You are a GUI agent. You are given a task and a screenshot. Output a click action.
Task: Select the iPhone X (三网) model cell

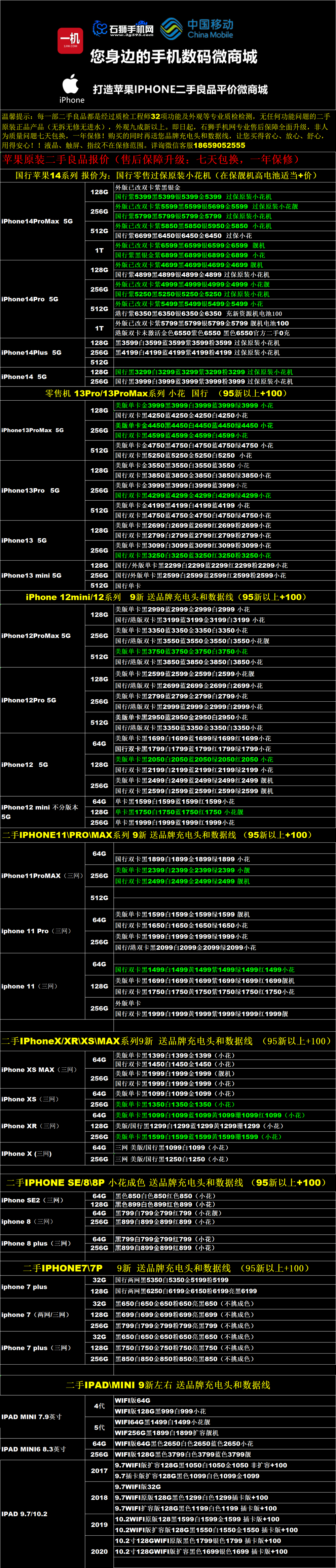coord(42,1154)
